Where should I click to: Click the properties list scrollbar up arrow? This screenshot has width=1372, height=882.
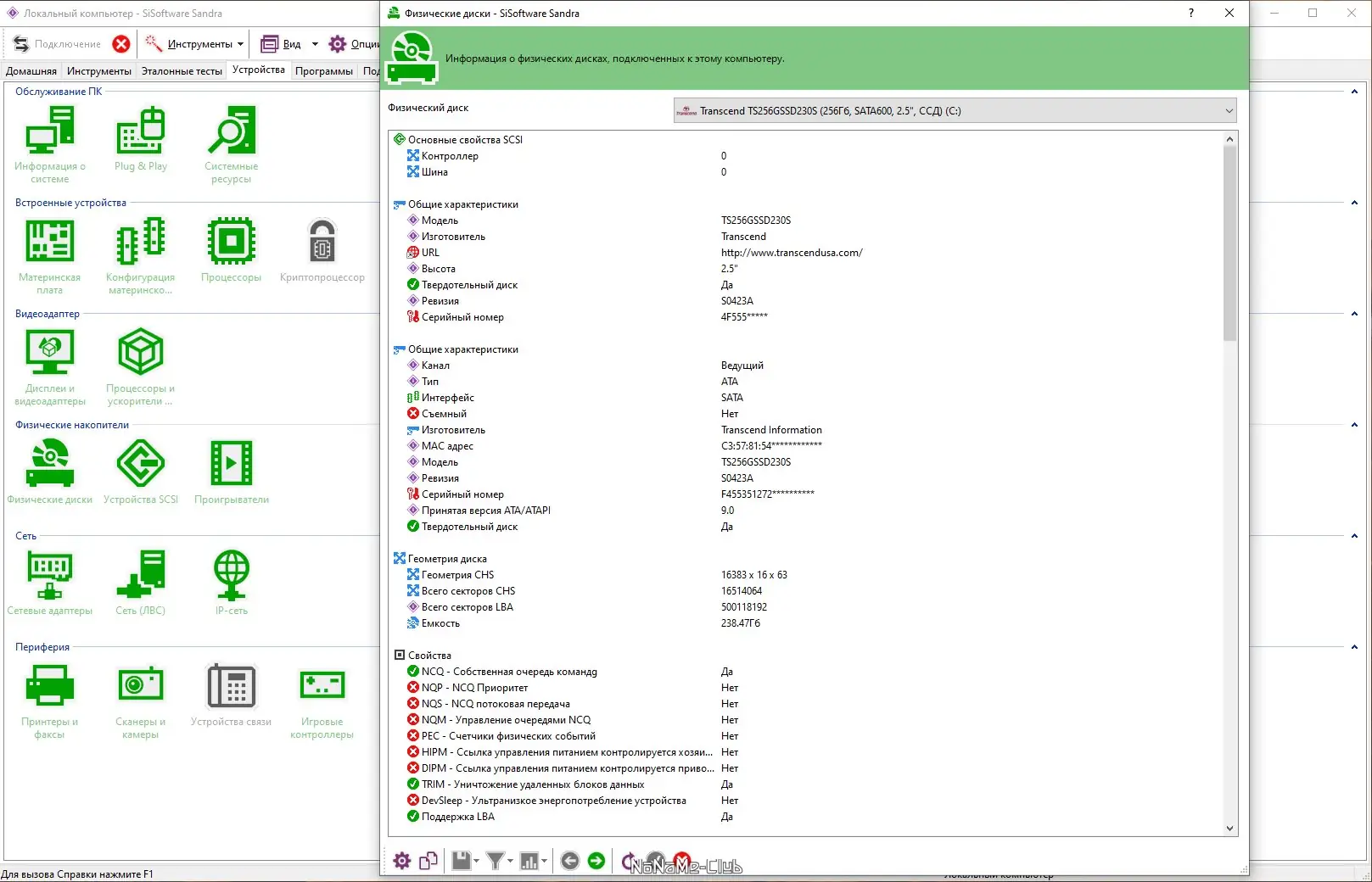tap(1229, 139)
